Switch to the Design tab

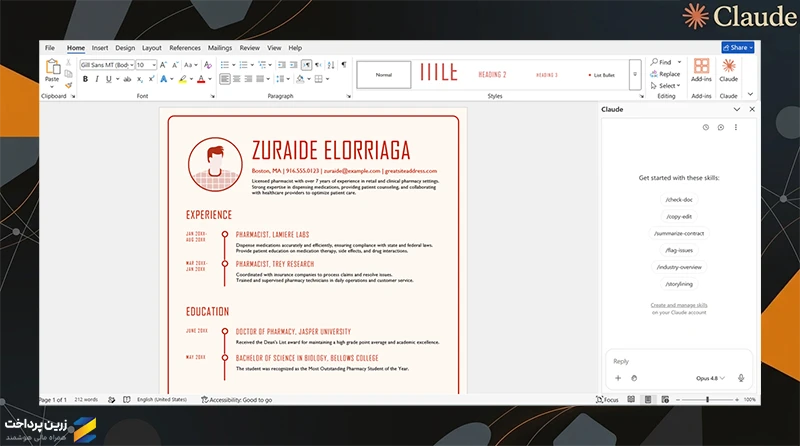click(x=125, y=48)
